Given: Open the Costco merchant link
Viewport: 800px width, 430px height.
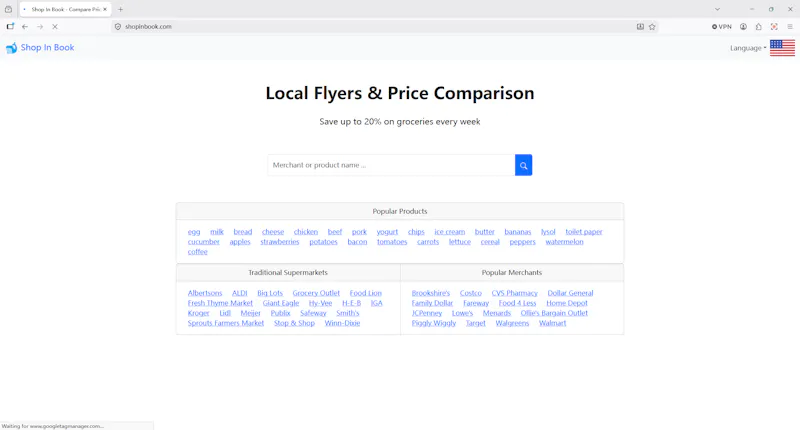Looking at the screenshot, I should (x=470, y=293).
